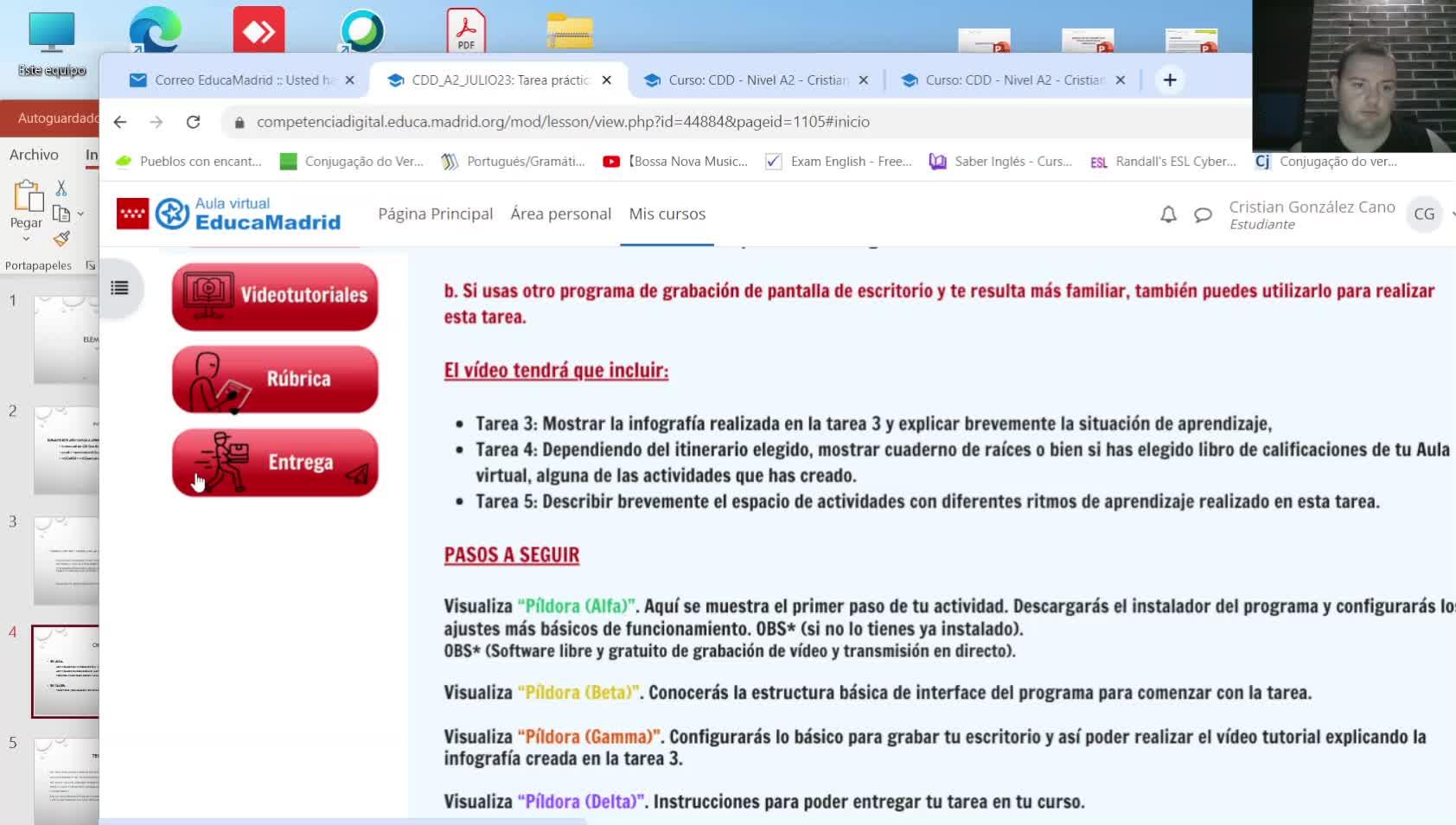
Task: Click the browser back arrow
Action: click(120, 122)
